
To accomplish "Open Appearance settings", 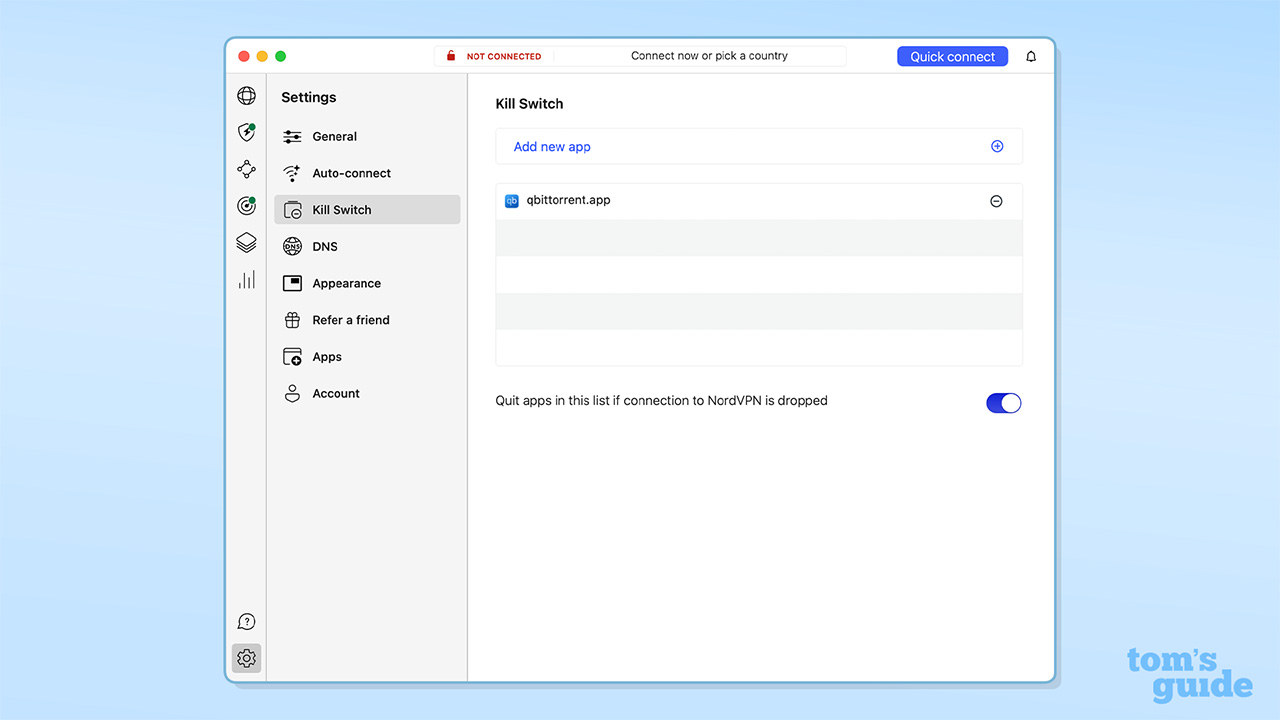I will click(367, 284).
